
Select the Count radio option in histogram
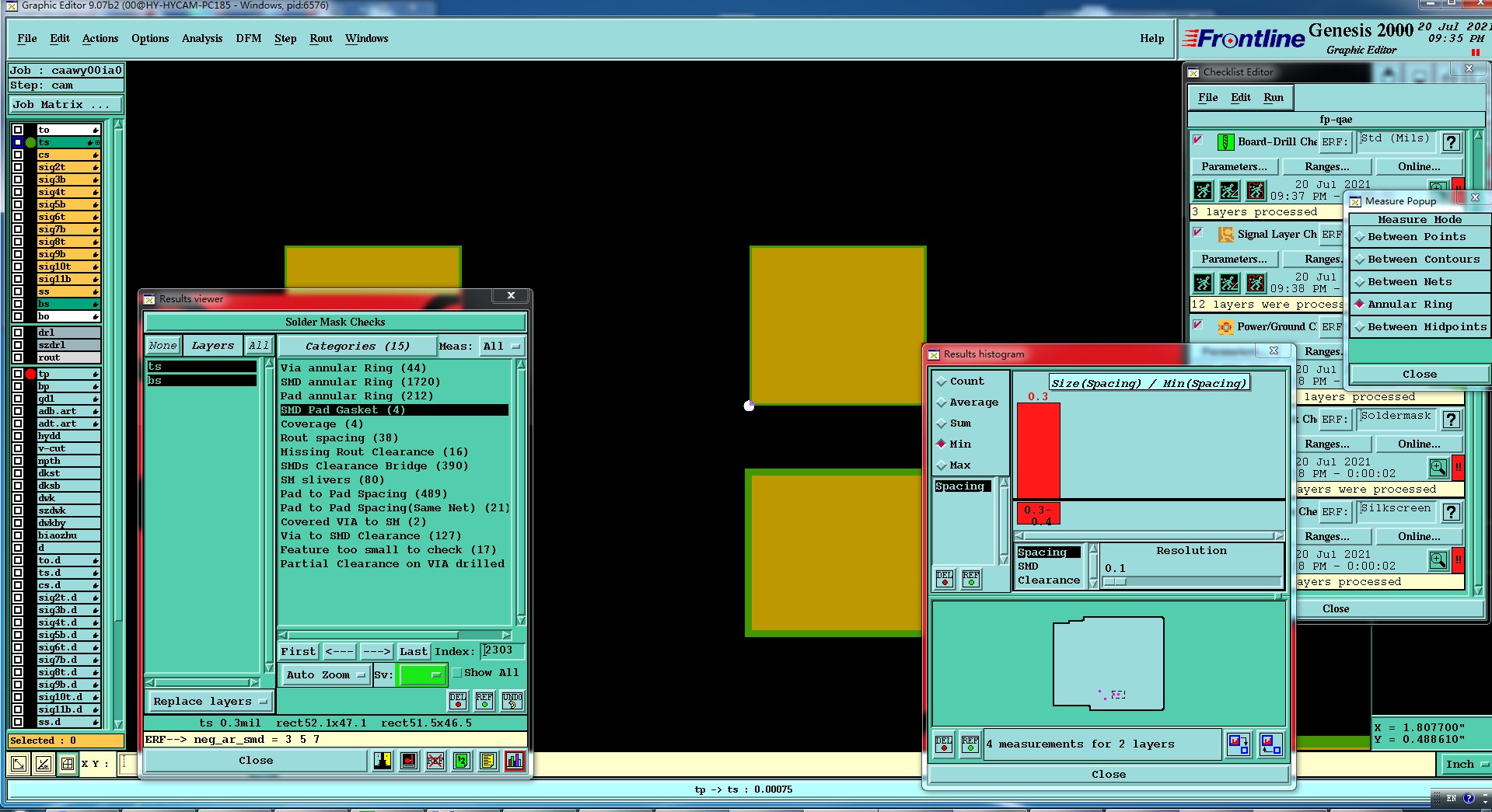click(x=959, y=382)
